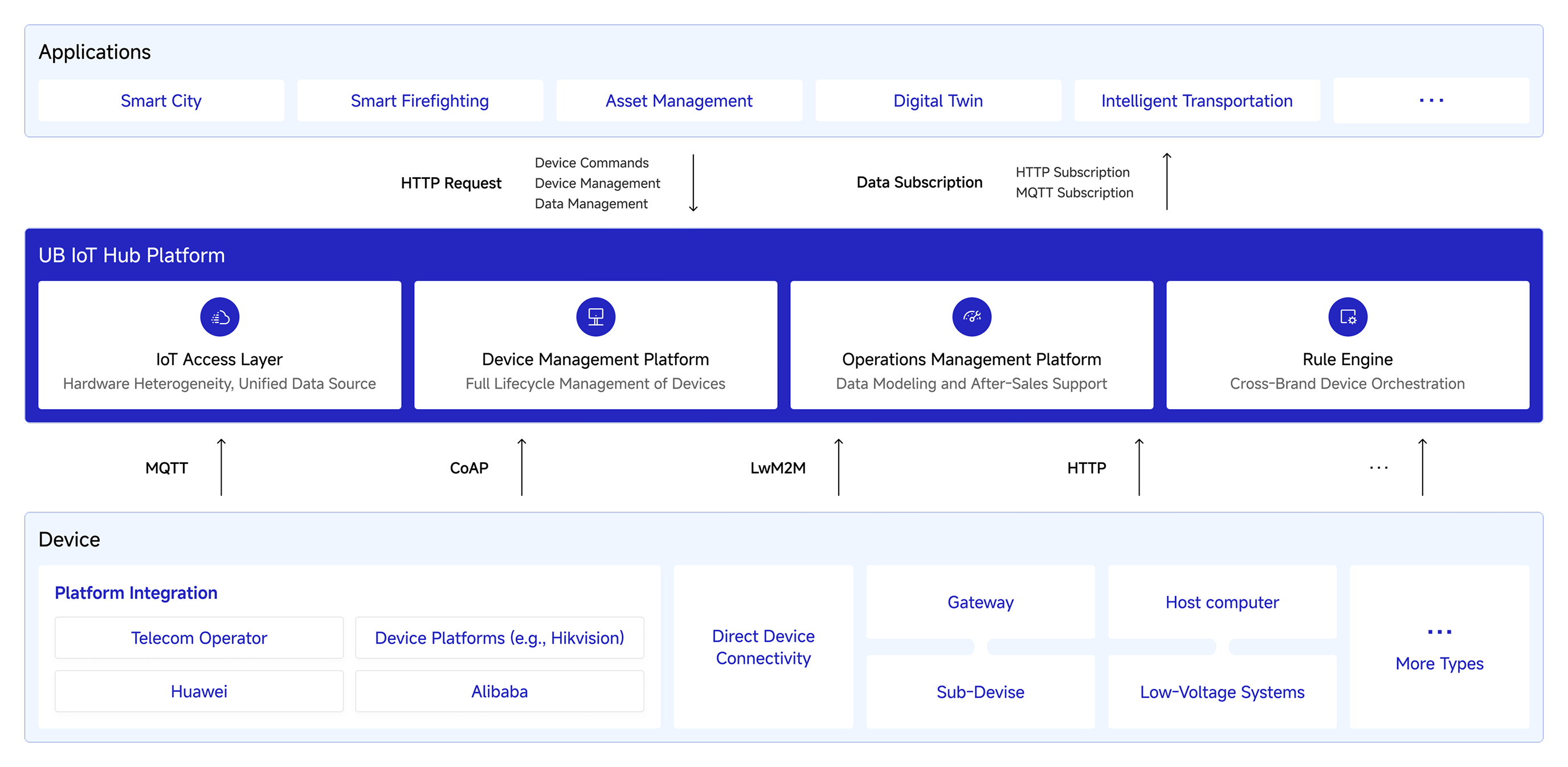Click the Device Management text under HTTP Request

click(x=597, y=183)
